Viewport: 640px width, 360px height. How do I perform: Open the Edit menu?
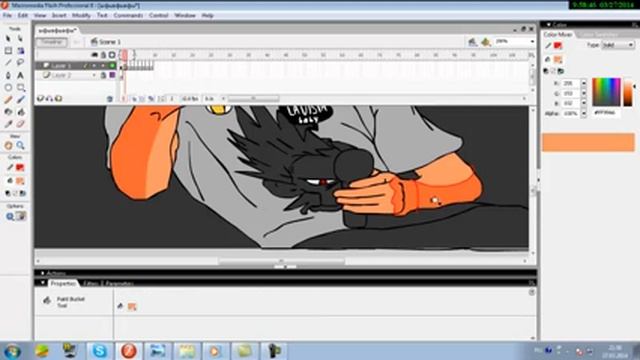pos(22,16)
